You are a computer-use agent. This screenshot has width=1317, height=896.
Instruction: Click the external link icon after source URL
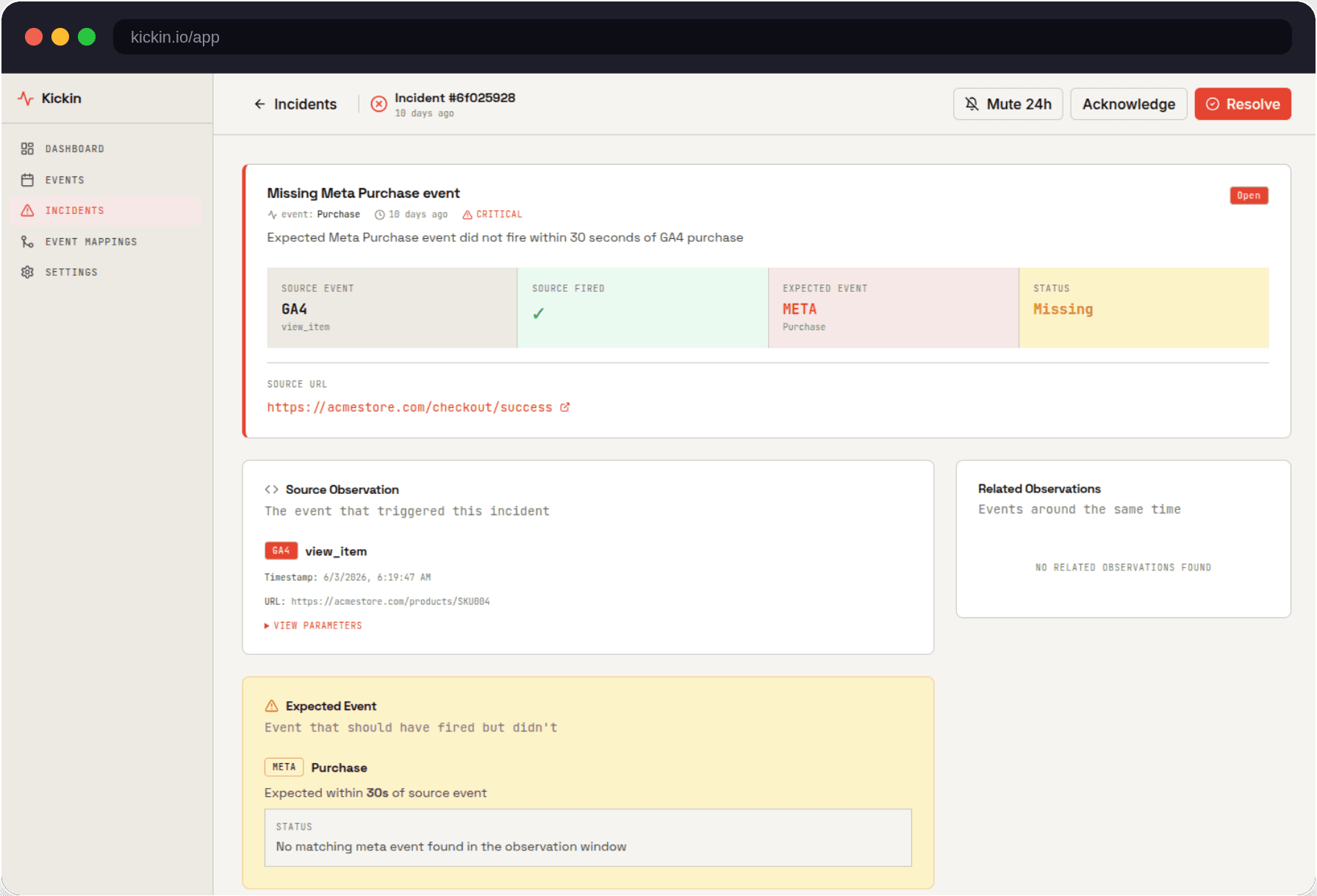(564, 407)
